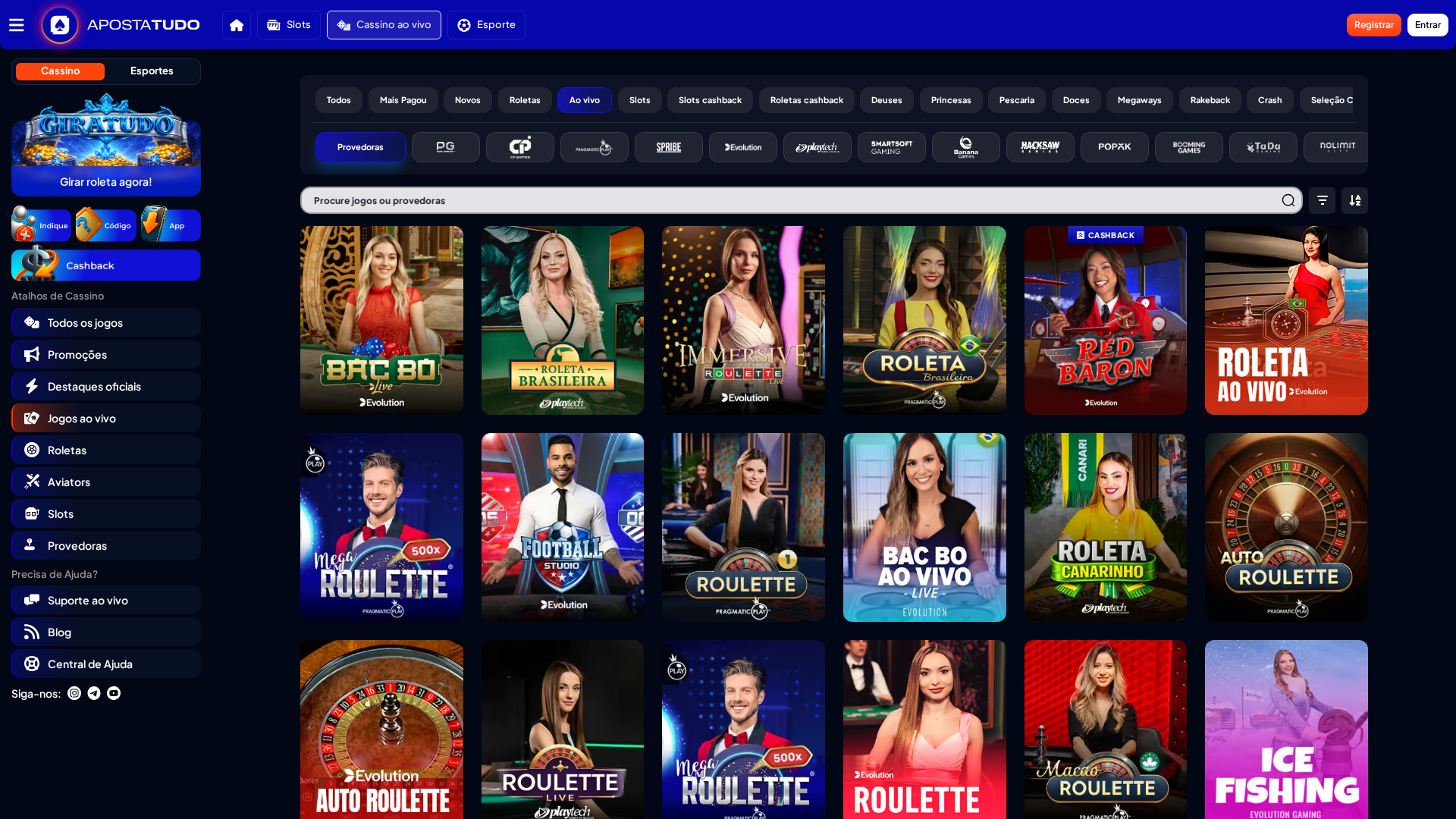1456x819 pixels.
Task: Open the Cashback sidebar button
Action: point(106,265)
